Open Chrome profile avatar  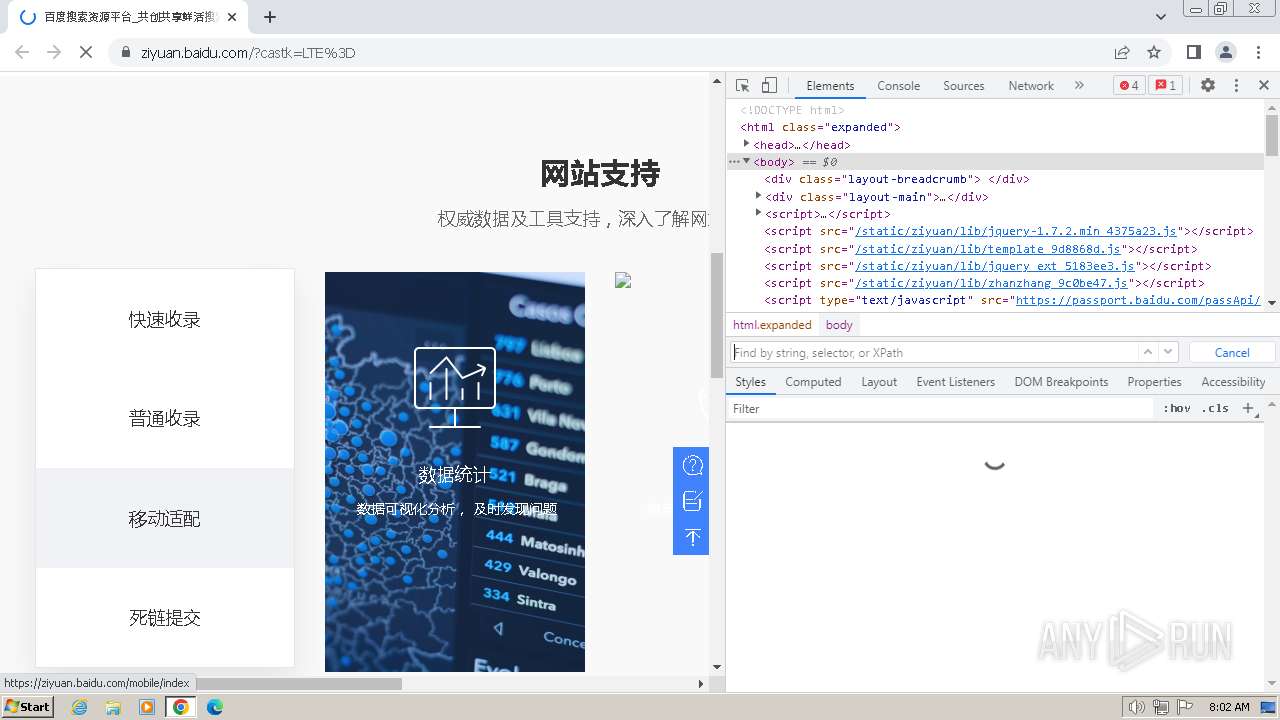coord(1226,52)
